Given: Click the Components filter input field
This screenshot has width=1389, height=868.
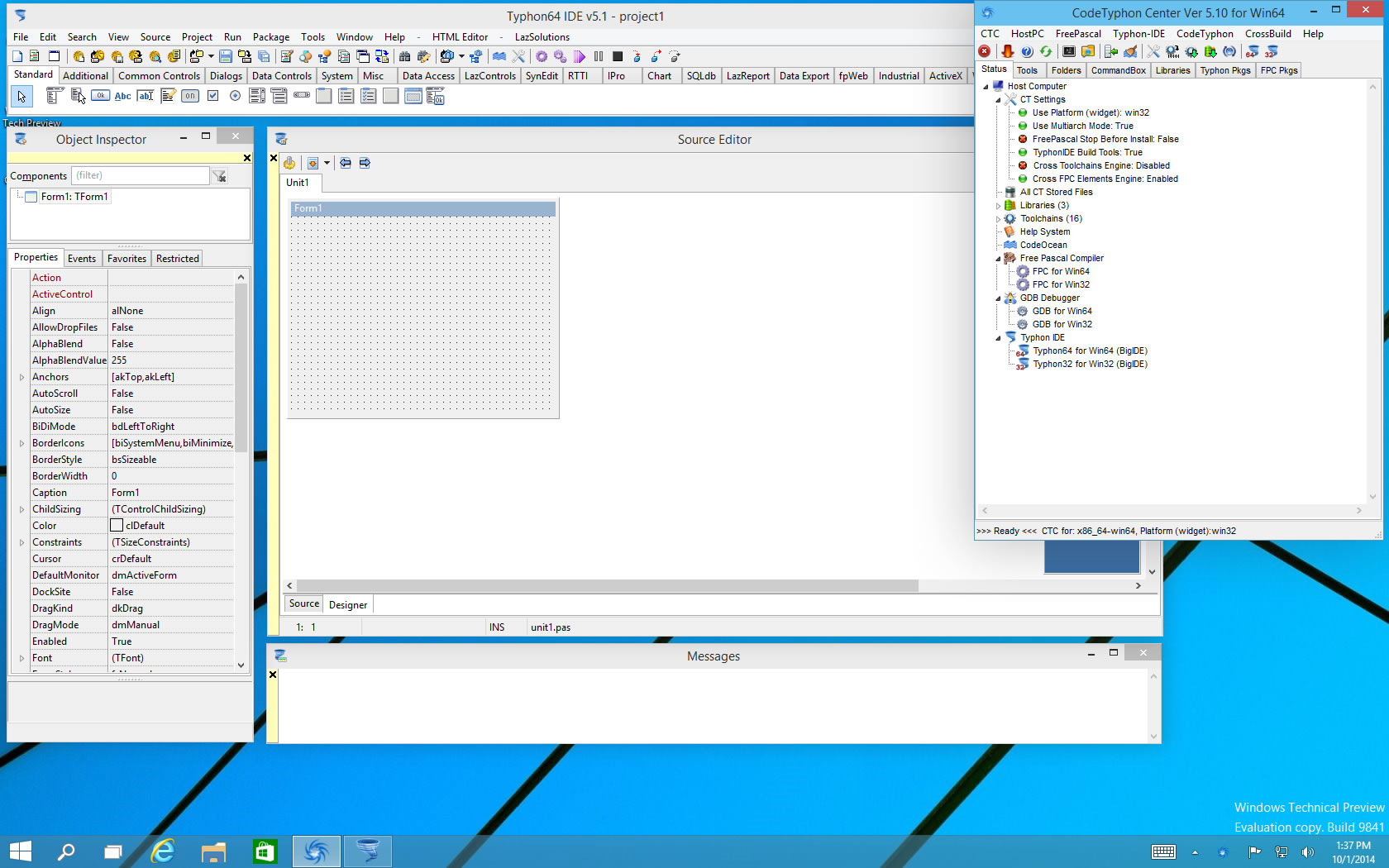Looking at the screenshot, I should tap(141, 175).
